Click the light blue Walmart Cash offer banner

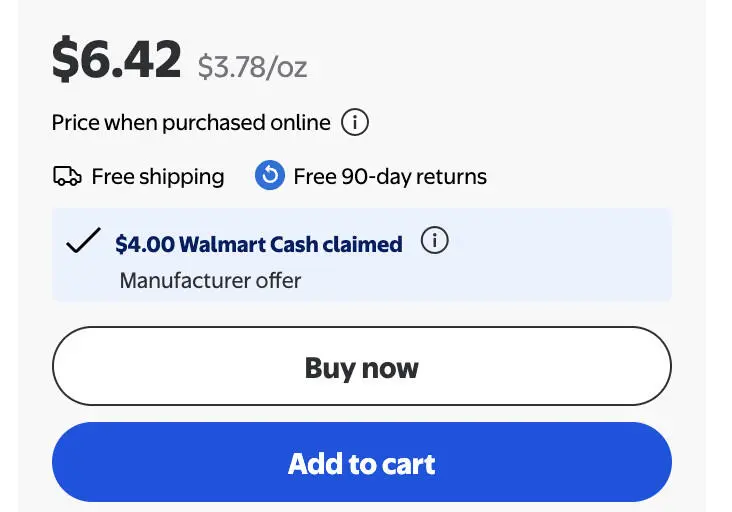tap(362, 255)
